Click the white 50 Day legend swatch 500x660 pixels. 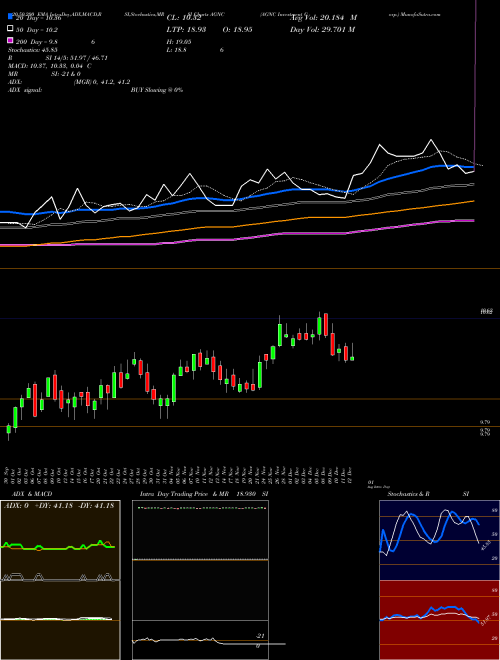pos(10,29)
